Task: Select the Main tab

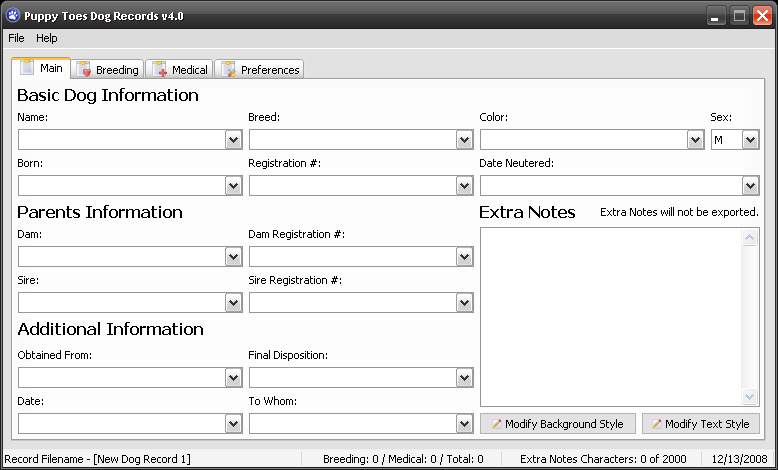Action: (x=41, y=68)
